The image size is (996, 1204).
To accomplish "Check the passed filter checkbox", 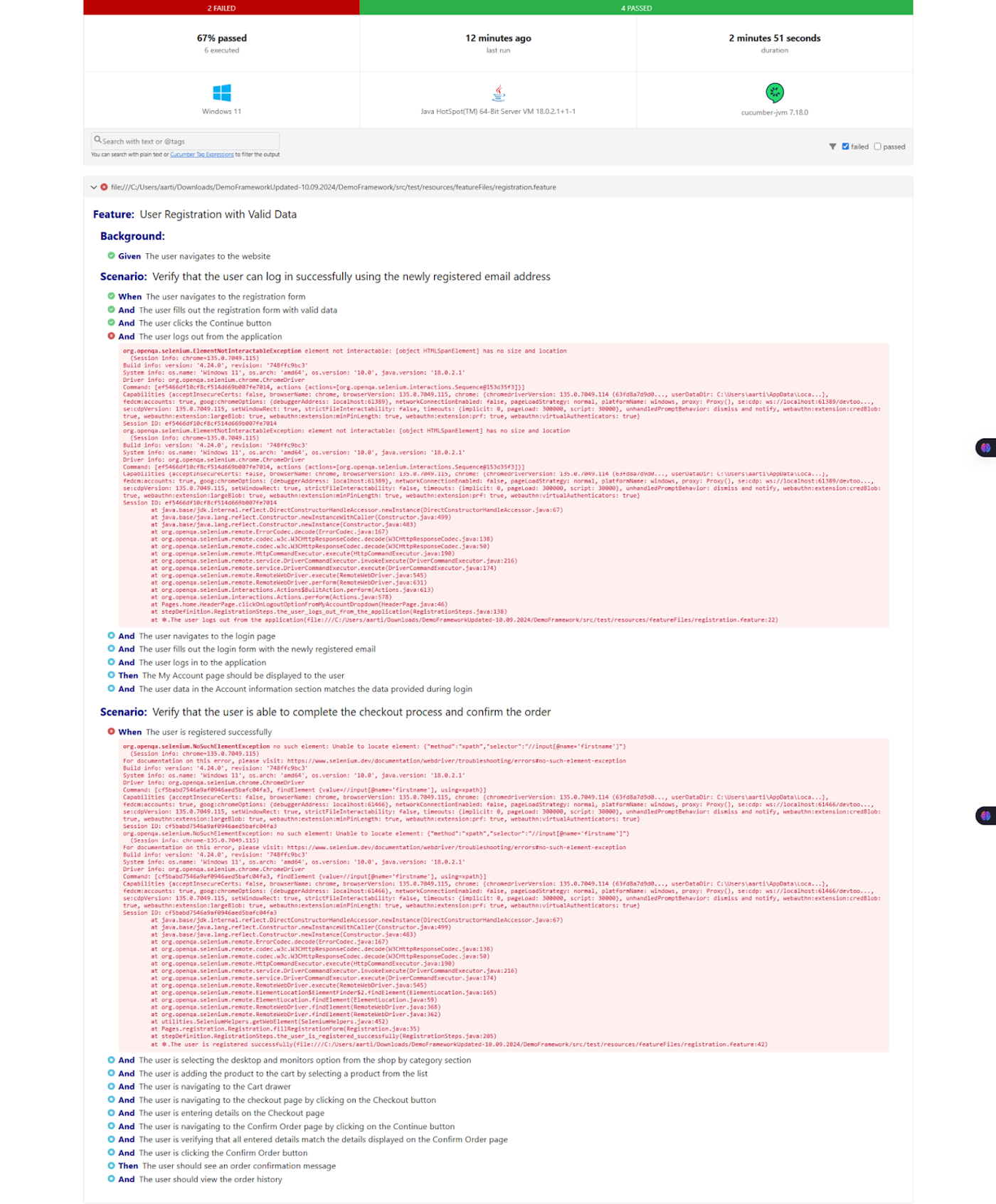I will tap(877, 146).
